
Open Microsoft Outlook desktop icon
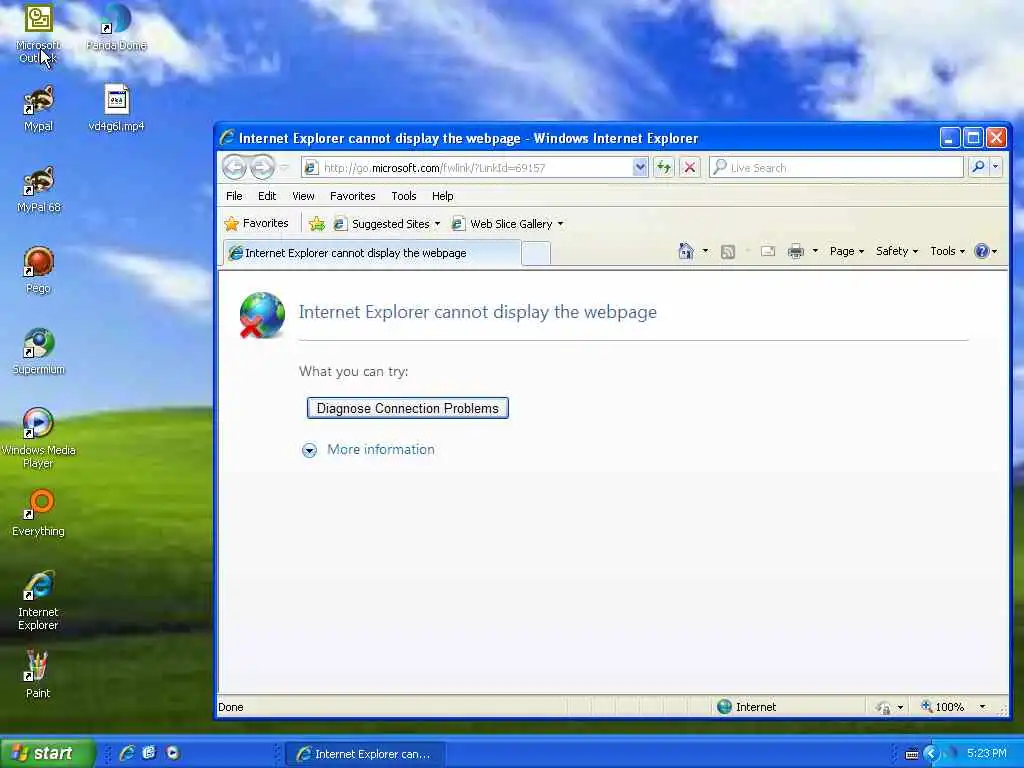tap(38, 33)
